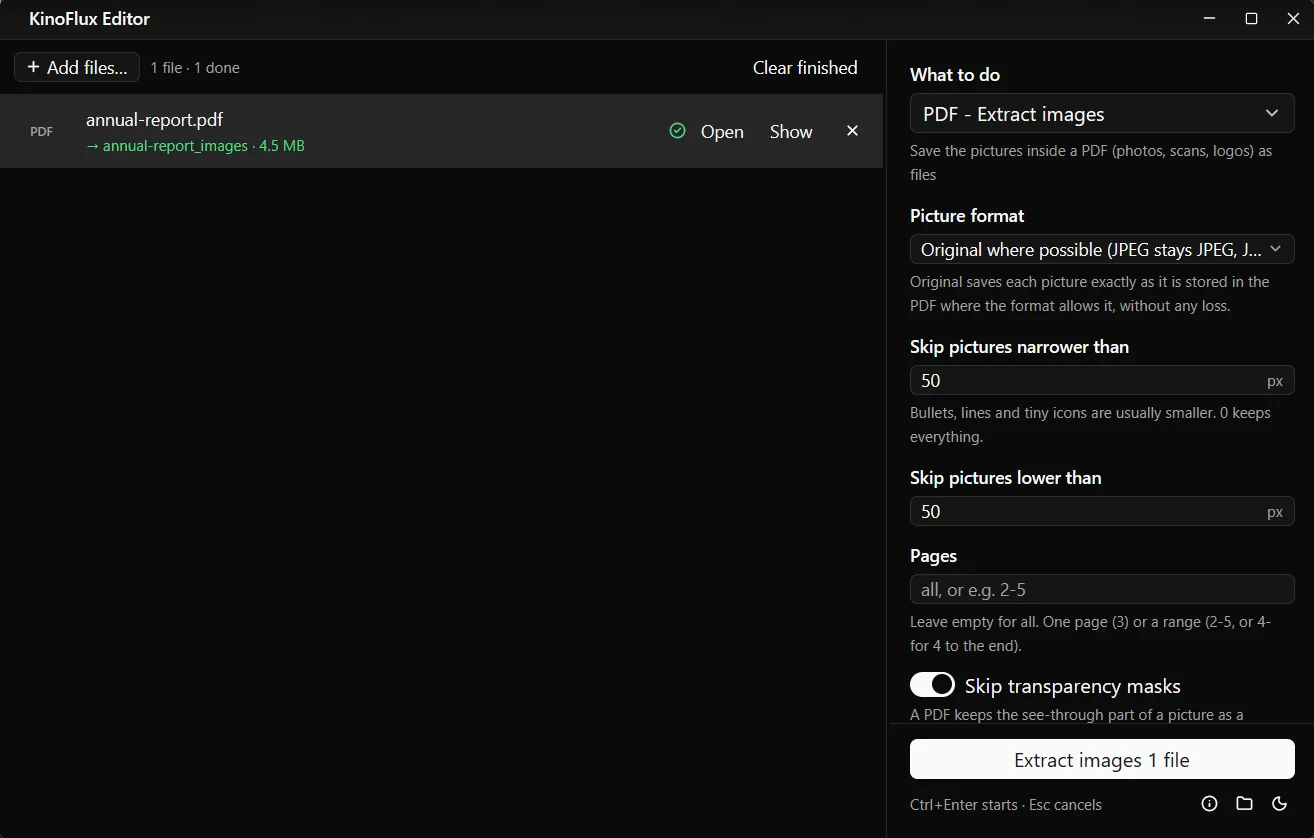Click the "1 file · 1 done" status
This screenshot has width=1314, height=838.
pos(195,68)
